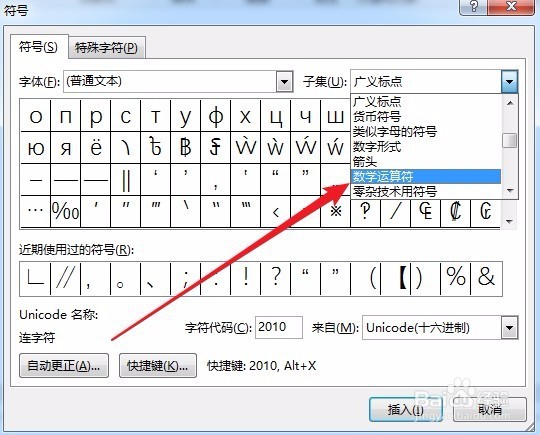Select the 符号(S) tab
This screenshot has width=540, height=435.
39,47
